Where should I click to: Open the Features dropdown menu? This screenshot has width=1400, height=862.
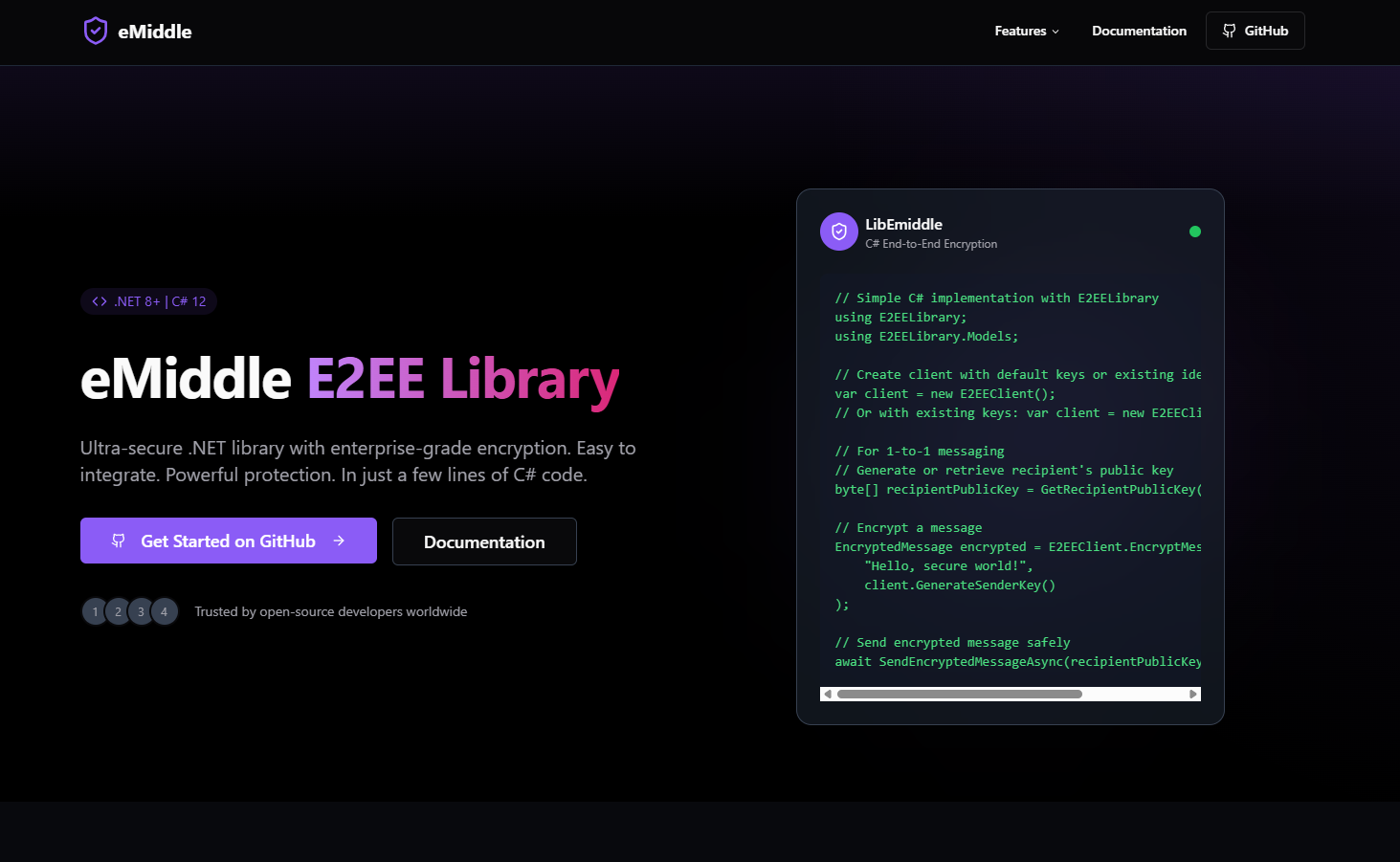(1026, 31)
